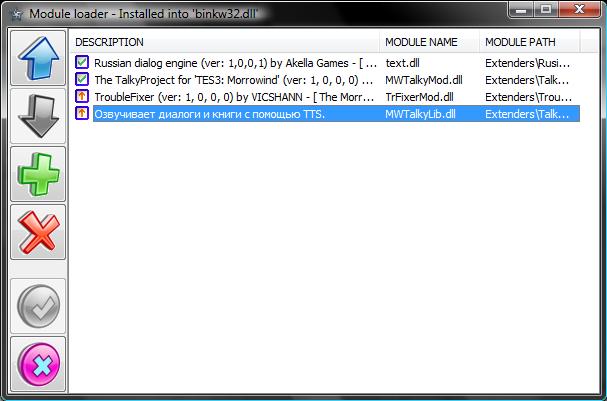Image resolution: width=607 pixels, height=401 pixels.
Task: Minimize the Module loader window
Action: [x=521, y=10]
